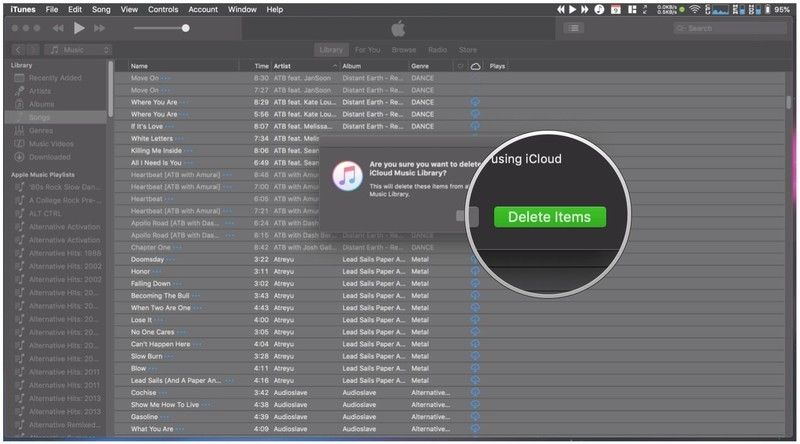The height and width of the screenshot is (444, 800).
Task: Click the iCloud download column header icon
Action: click(x=475, y=66)
